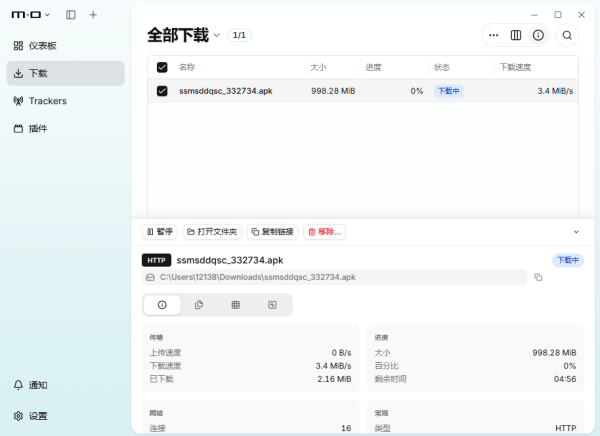
Task: Click the 0 B/s upload speed value
Action: pos(341,353)
